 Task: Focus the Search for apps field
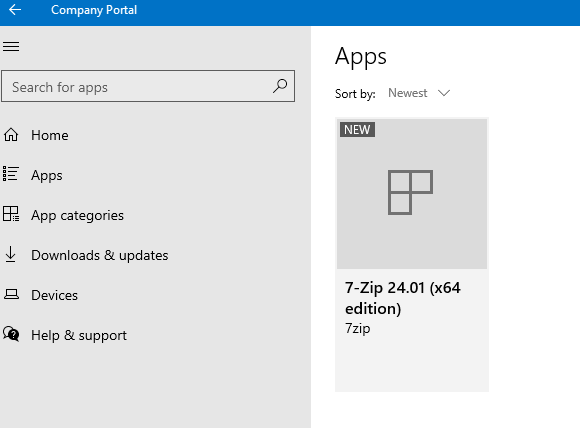click(x=148, y=86)
